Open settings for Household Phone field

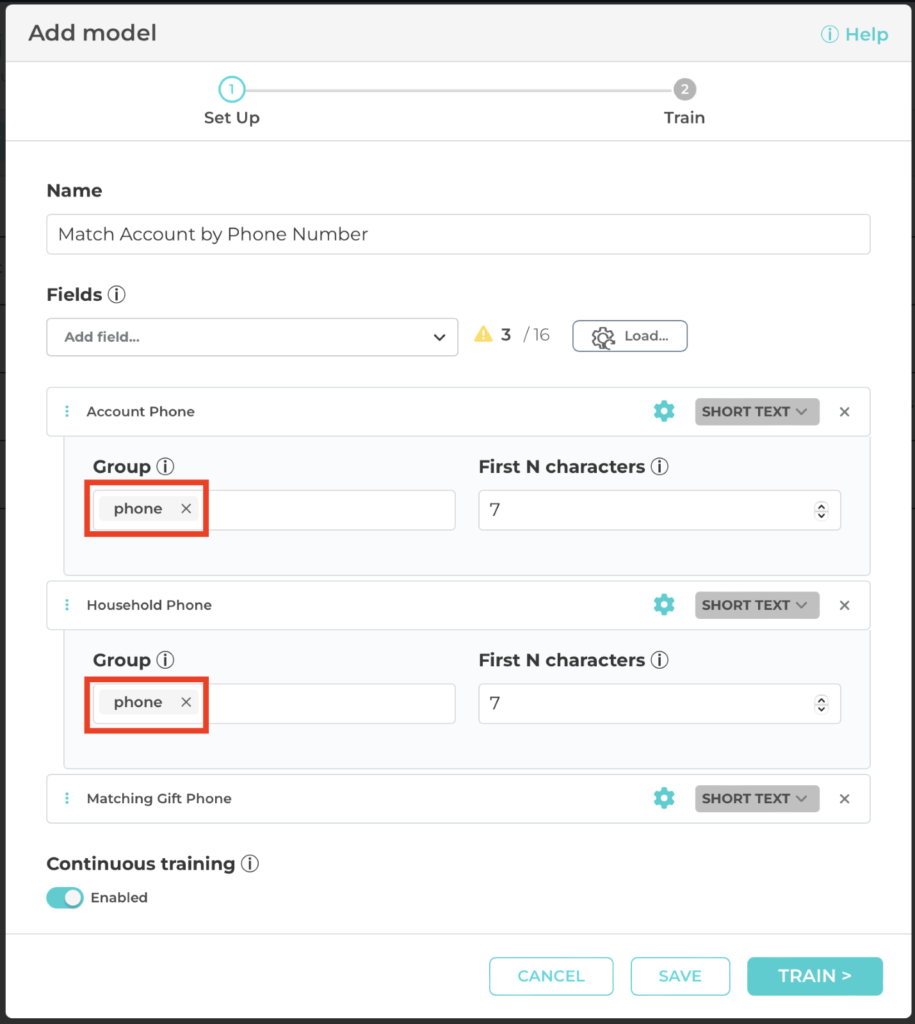664,604
